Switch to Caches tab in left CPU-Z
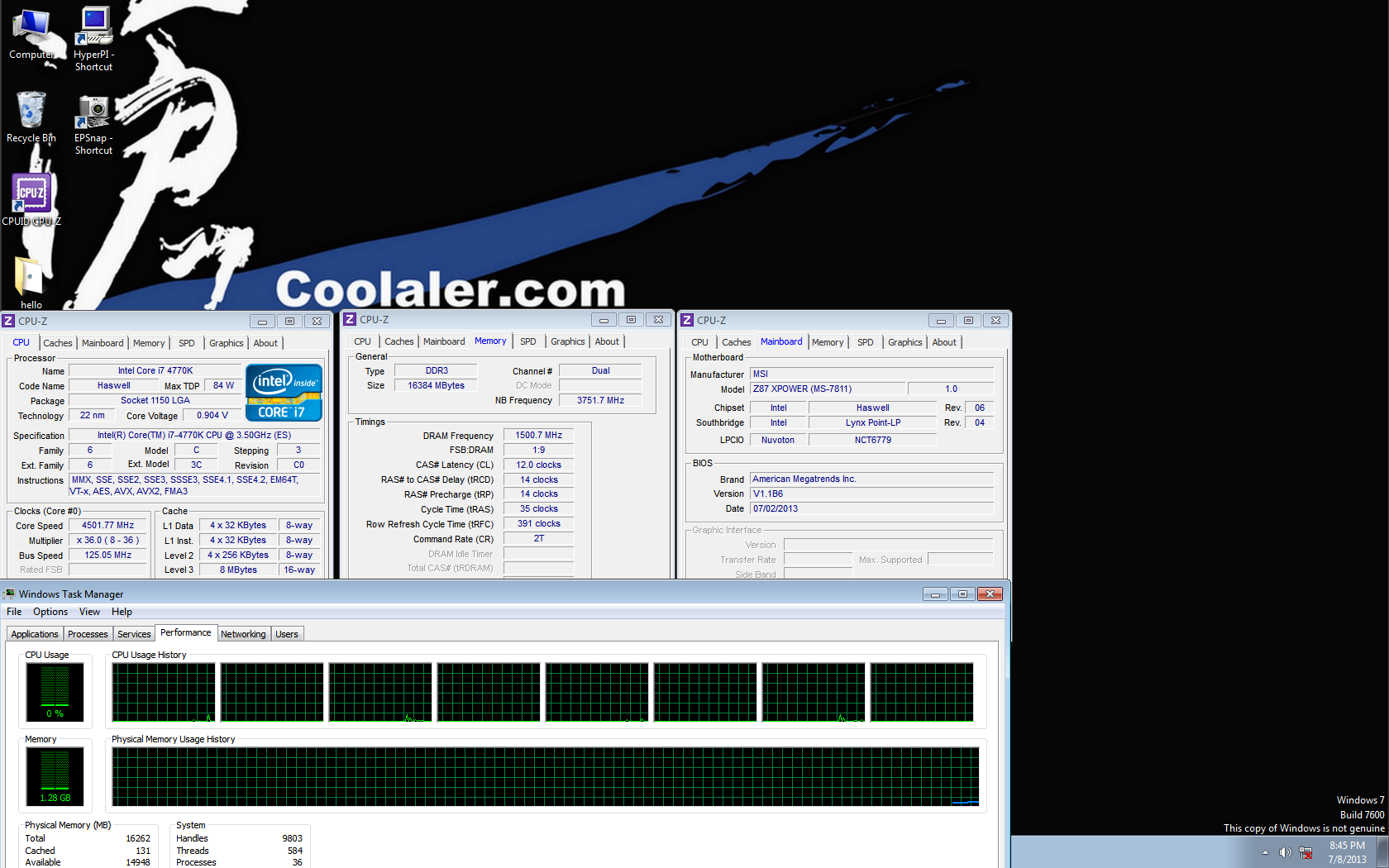 (x=58, y=343)
